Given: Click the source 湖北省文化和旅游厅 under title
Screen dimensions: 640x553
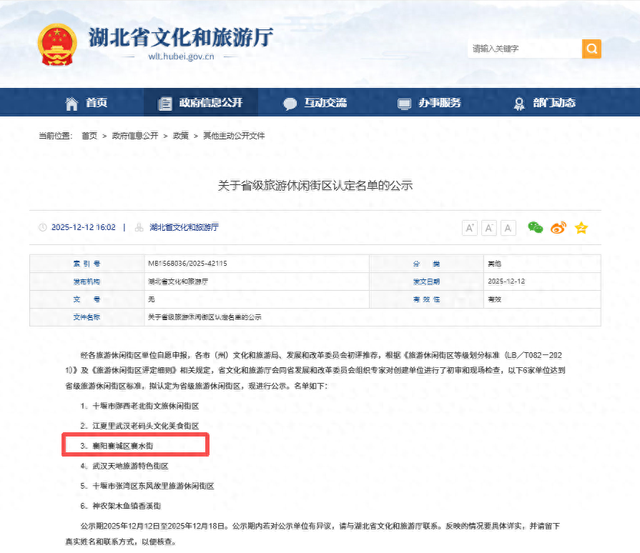Looking at the screenshot, I should coord(184,227).
